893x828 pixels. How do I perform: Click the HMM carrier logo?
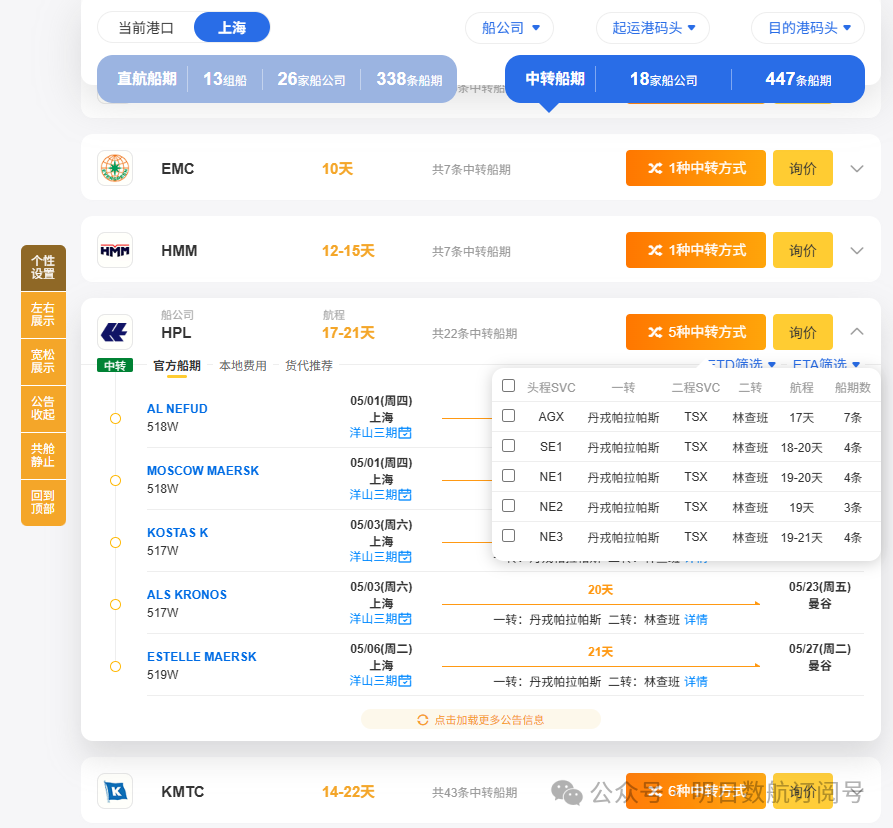point(115,251)
